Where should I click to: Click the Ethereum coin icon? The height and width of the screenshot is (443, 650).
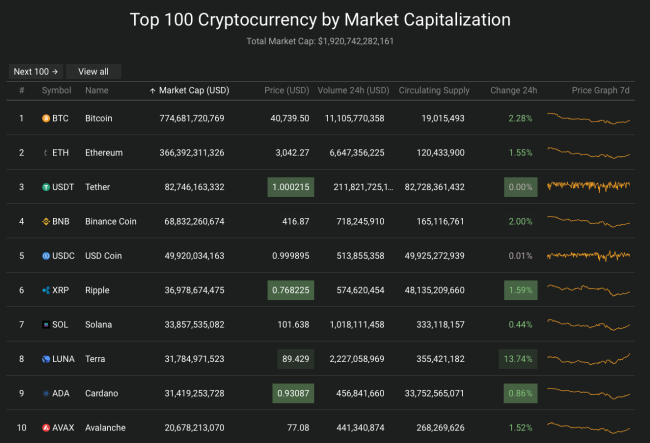[x=46, y=153]
